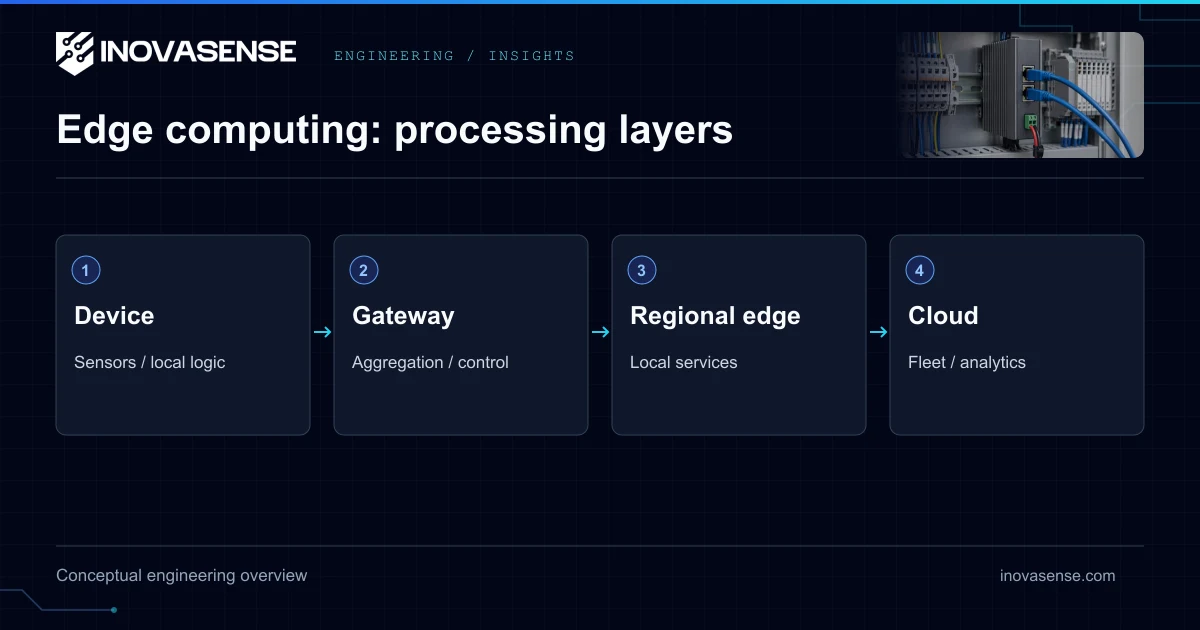Click the Local services text
This screenshot has width=1200, height=630.
(x=684, y=362)
